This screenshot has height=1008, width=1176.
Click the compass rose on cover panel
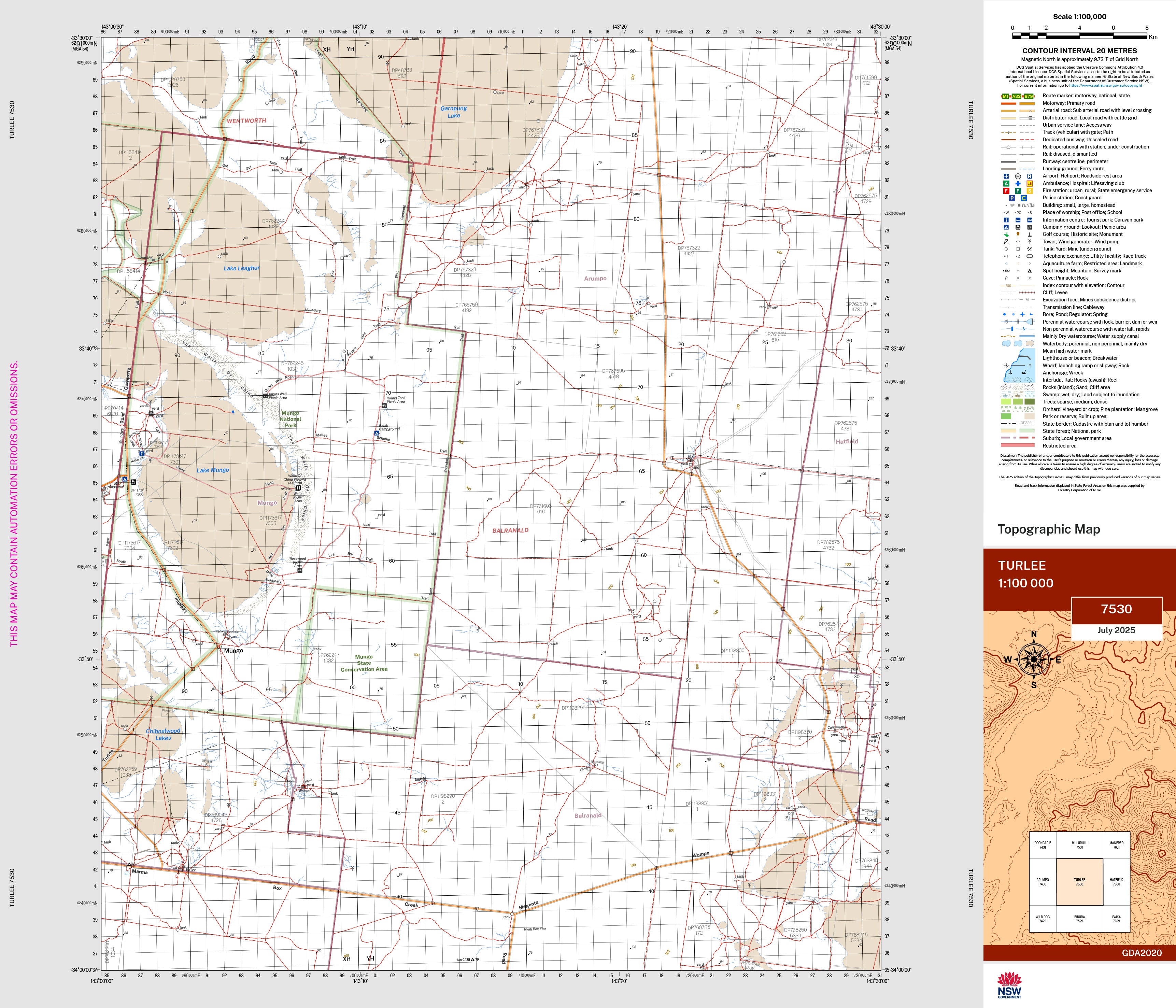tap(1034, 659)
